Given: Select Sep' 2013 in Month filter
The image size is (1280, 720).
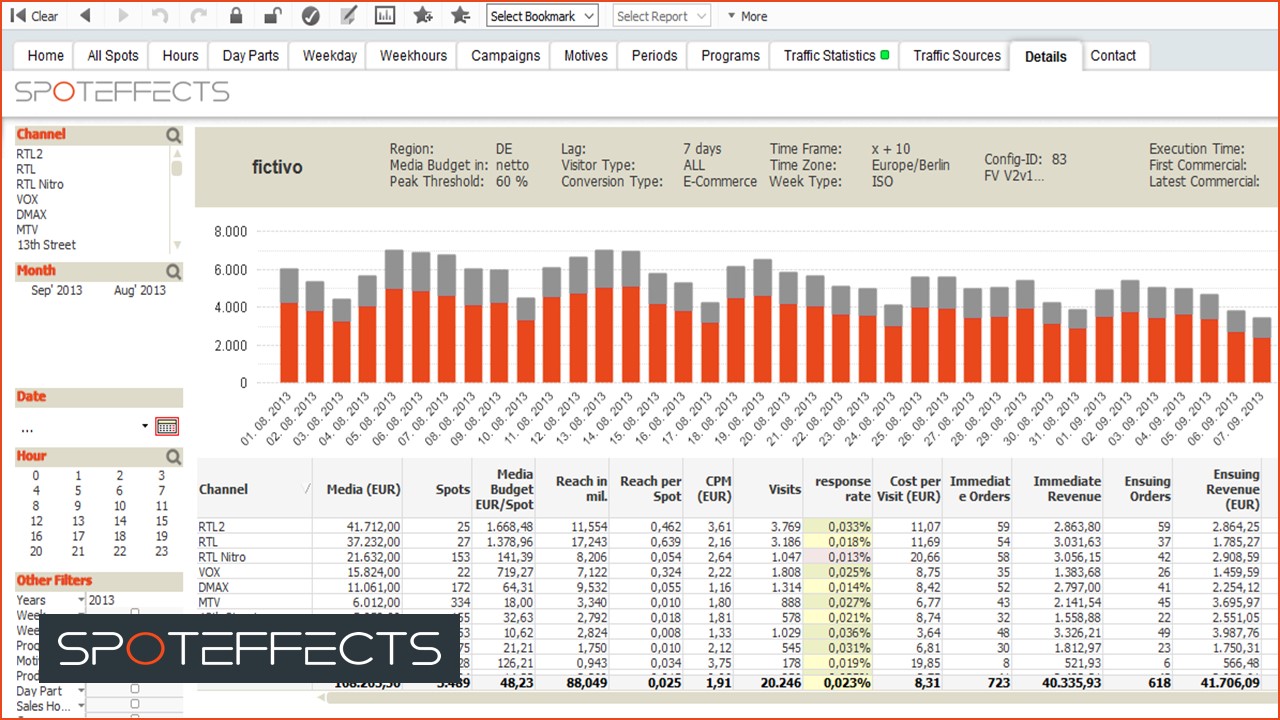Looking at the screenshot, I should (x=57, y=290).
